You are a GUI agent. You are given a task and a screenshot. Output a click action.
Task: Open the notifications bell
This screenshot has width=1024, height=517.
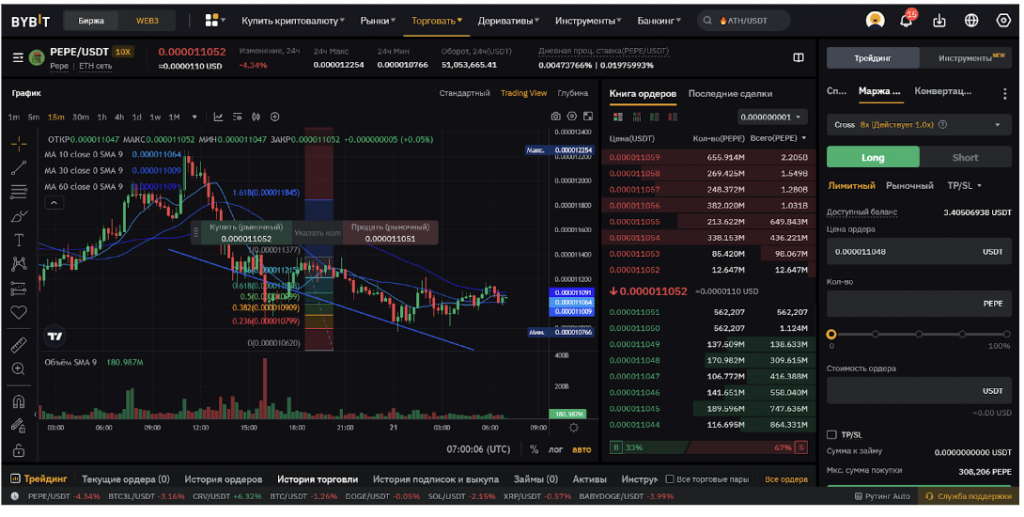pos(906,20)
